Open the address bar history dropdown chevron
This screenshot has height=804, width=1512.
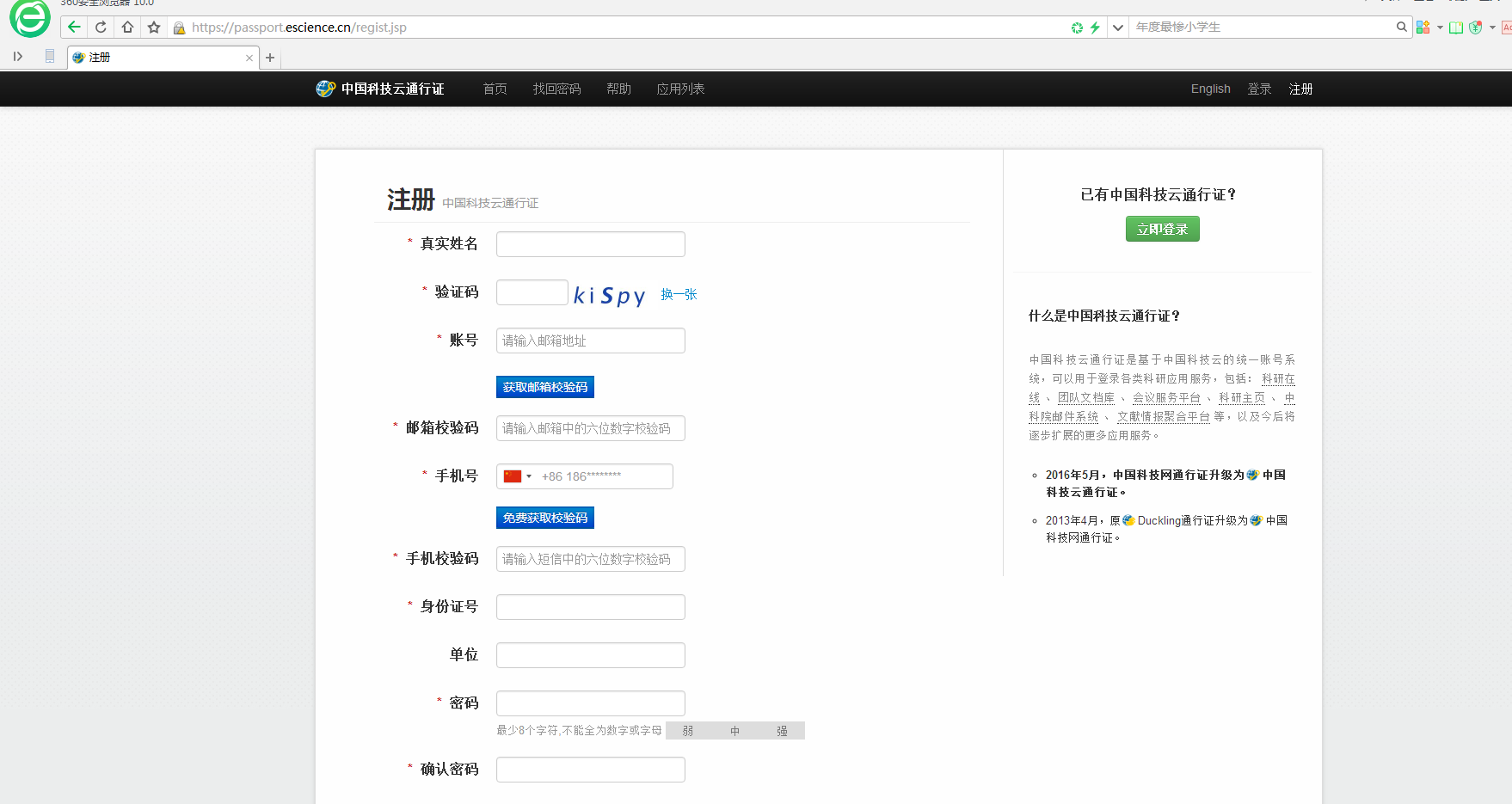(1117, 28)
